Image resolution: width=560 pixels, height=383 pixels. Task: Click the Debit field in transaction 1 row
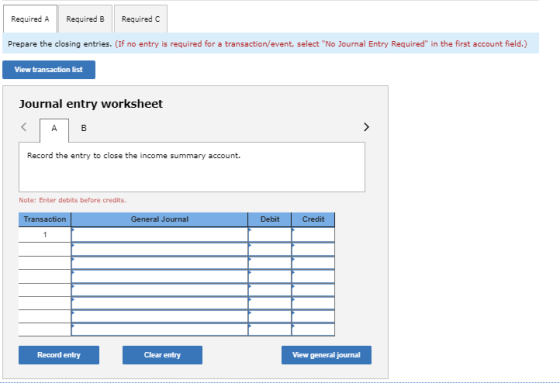coord(270,235)
